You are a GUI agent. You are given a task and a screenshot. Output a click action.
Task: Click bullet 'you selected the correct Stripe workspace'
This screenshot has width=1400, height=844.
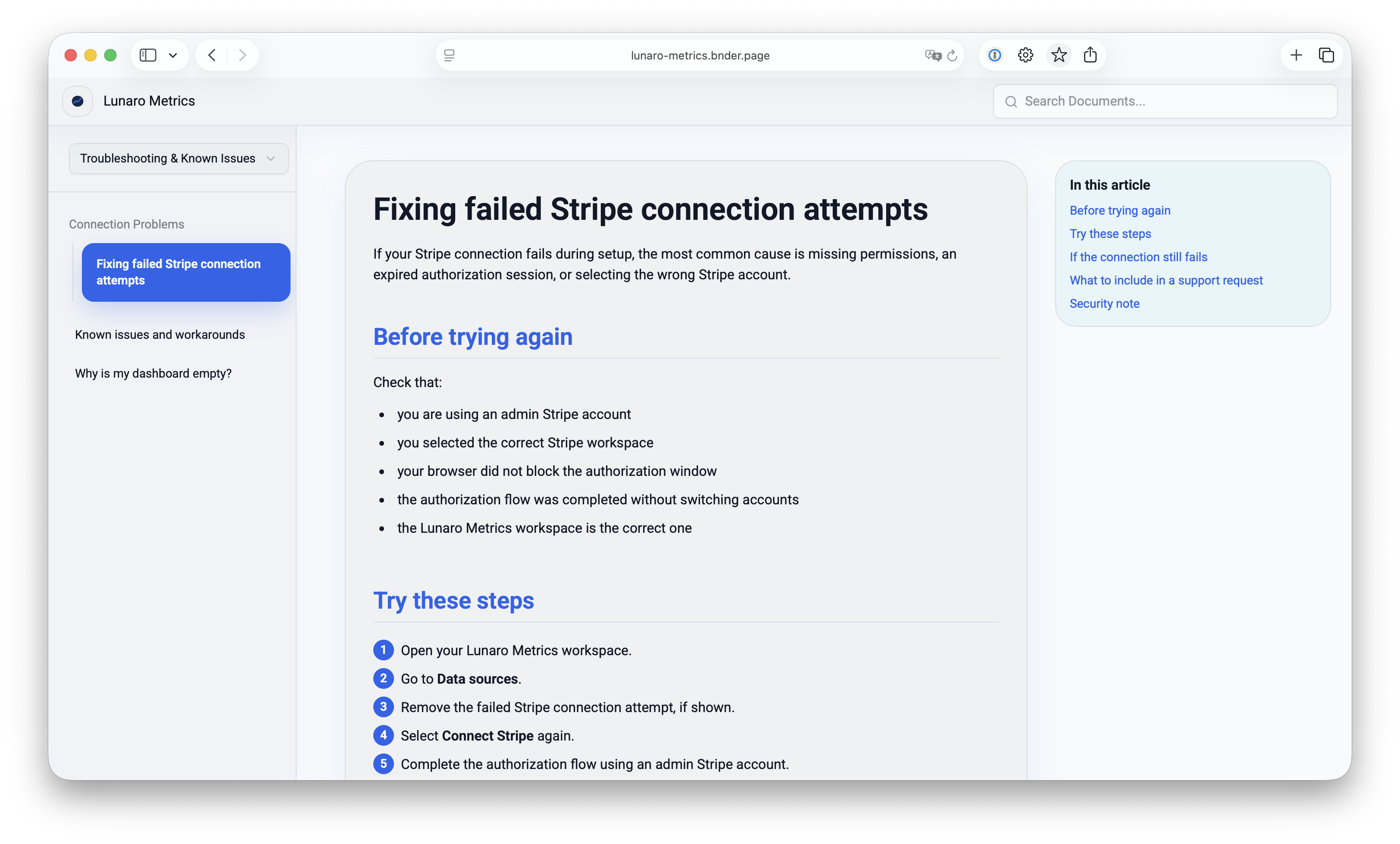[x=525, y=443]
